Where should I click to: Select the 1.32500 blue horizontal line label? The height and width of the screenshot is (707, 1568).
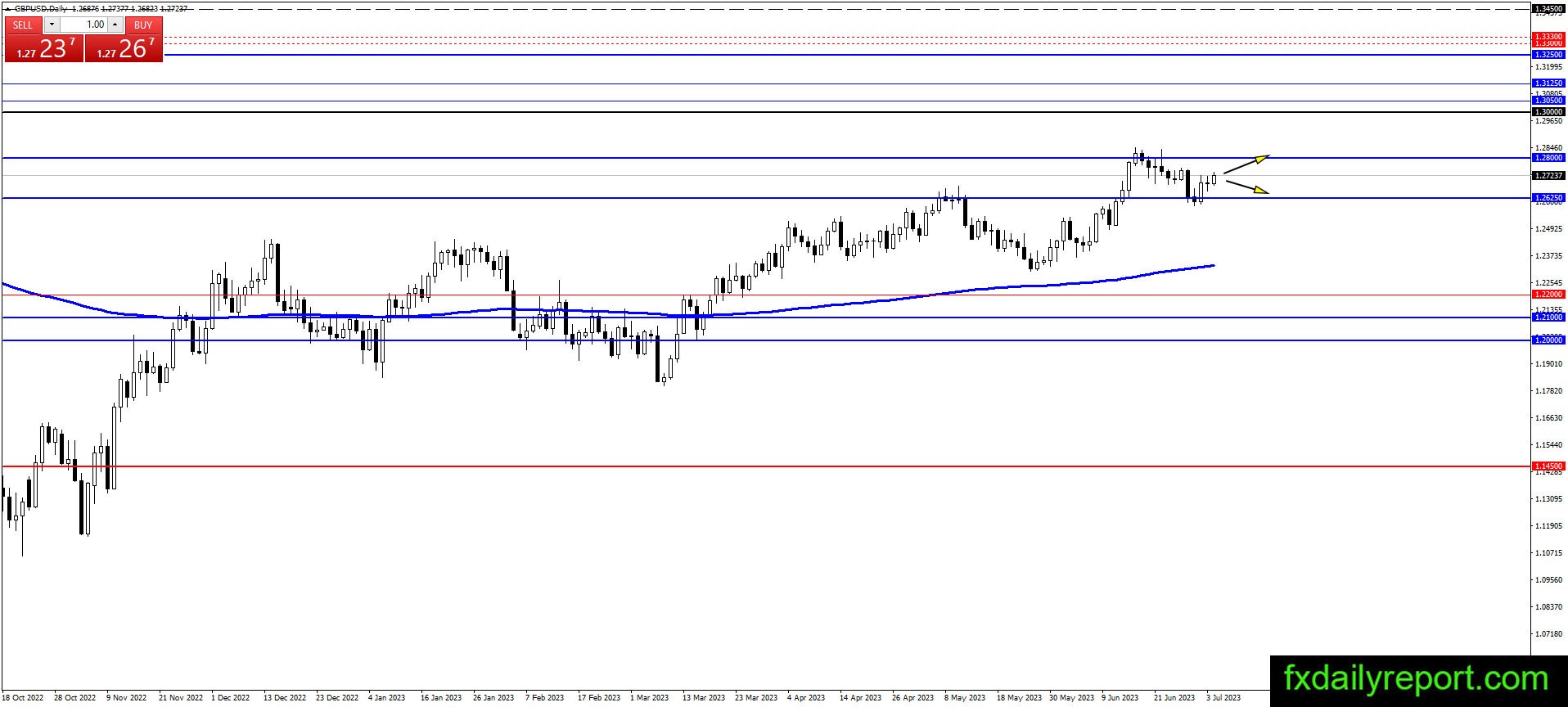(x=1548, y=54)
